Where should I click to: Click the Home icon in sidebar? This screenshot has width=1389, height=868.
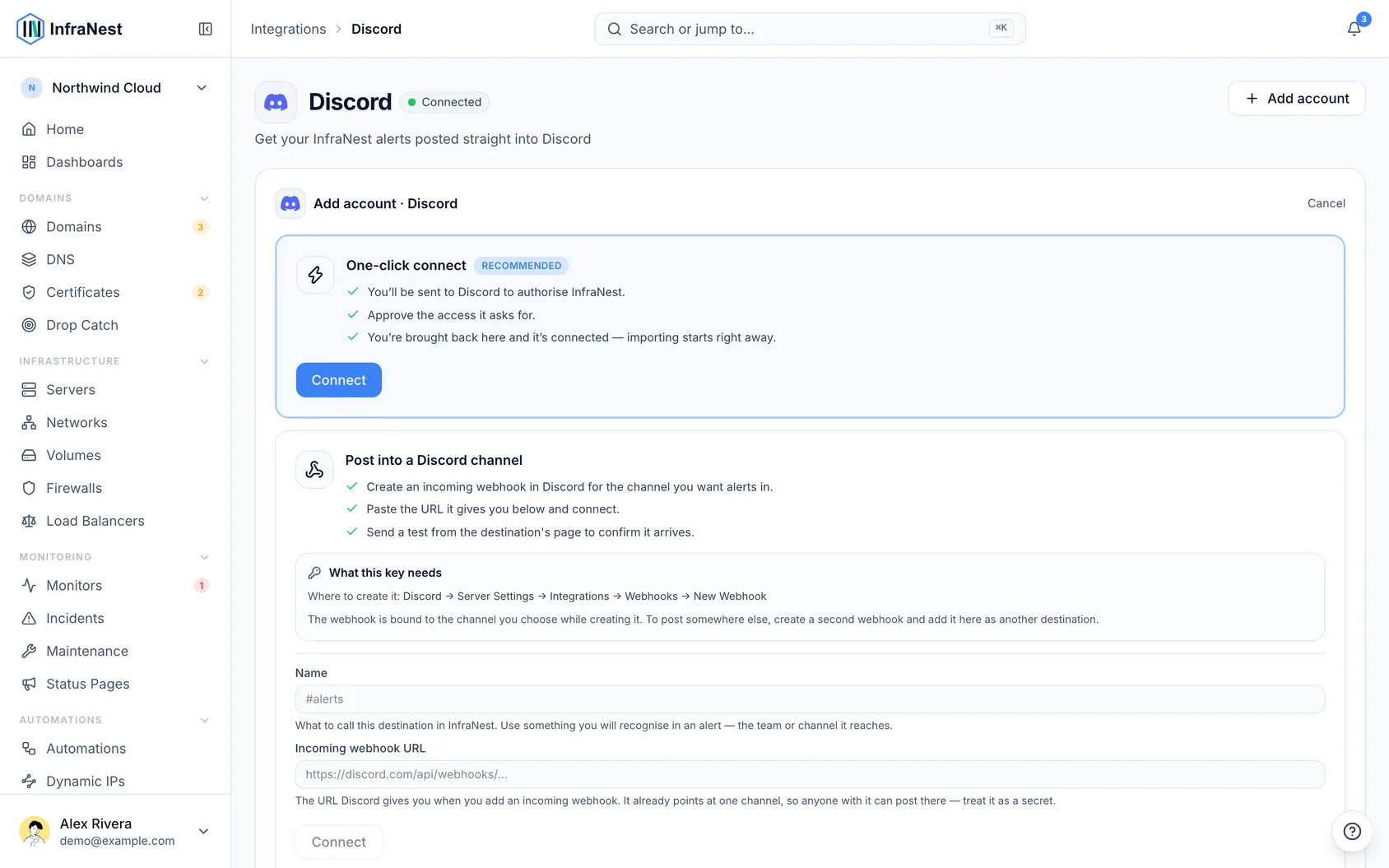point(29,129)
